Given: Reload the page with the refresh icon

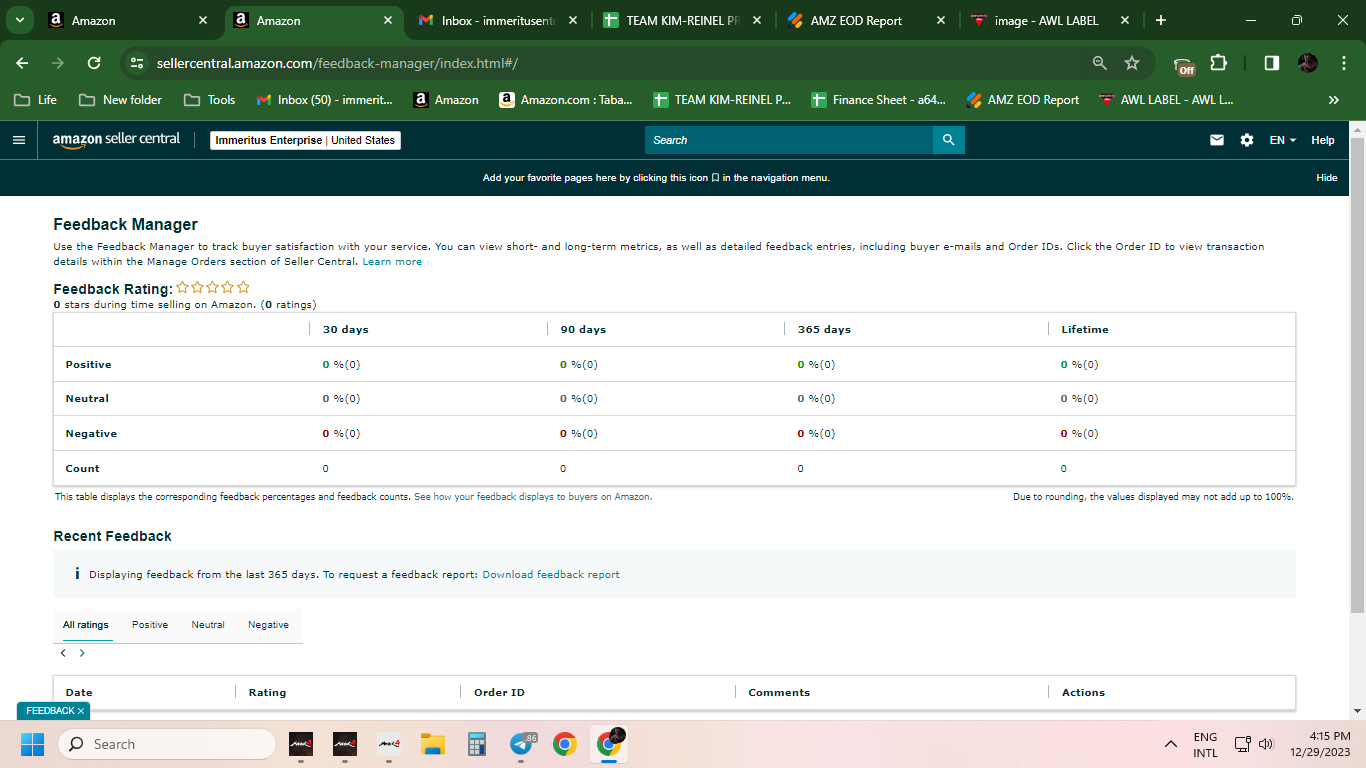Looking at the screenshot, I should tap(94, 63).
